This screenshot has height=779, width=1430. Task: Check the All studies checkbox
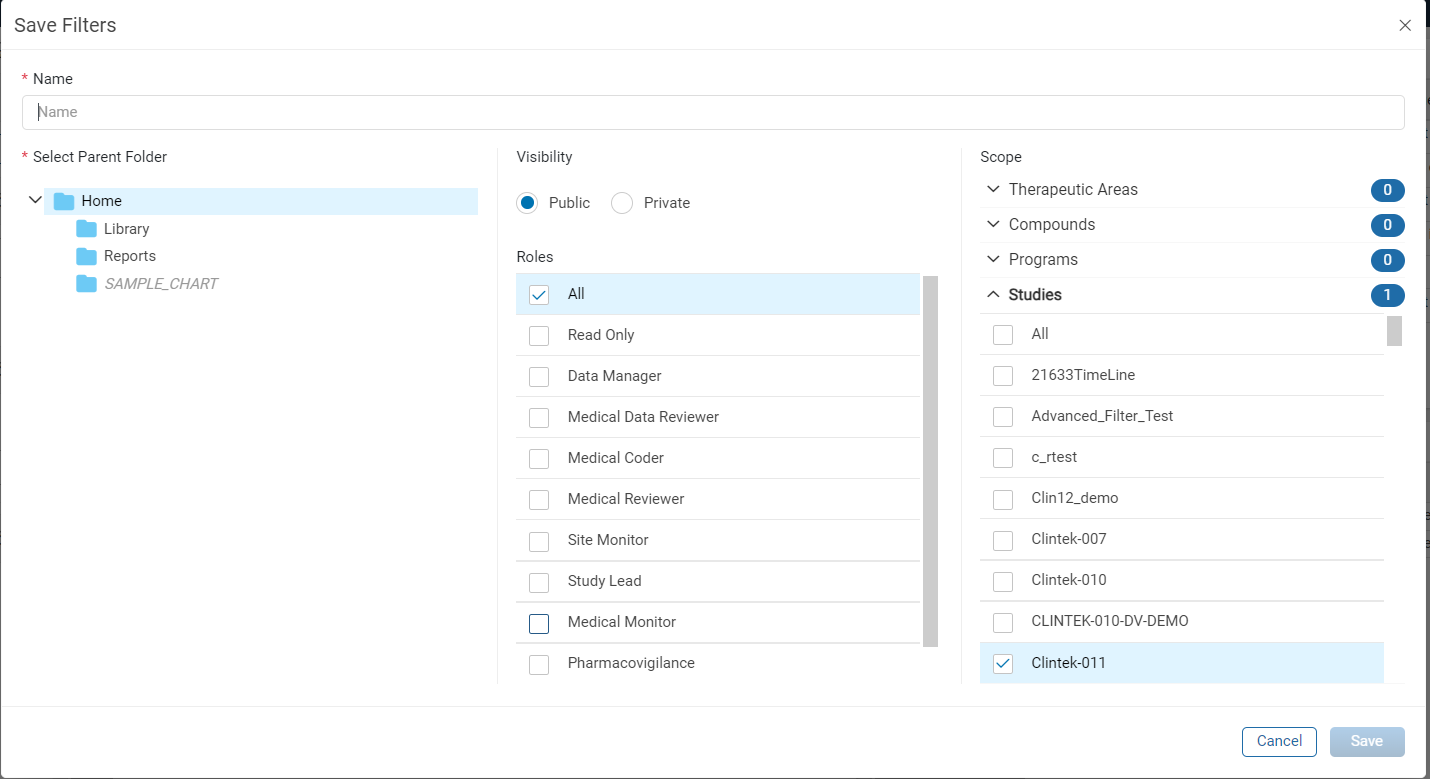pos(1003,335)
